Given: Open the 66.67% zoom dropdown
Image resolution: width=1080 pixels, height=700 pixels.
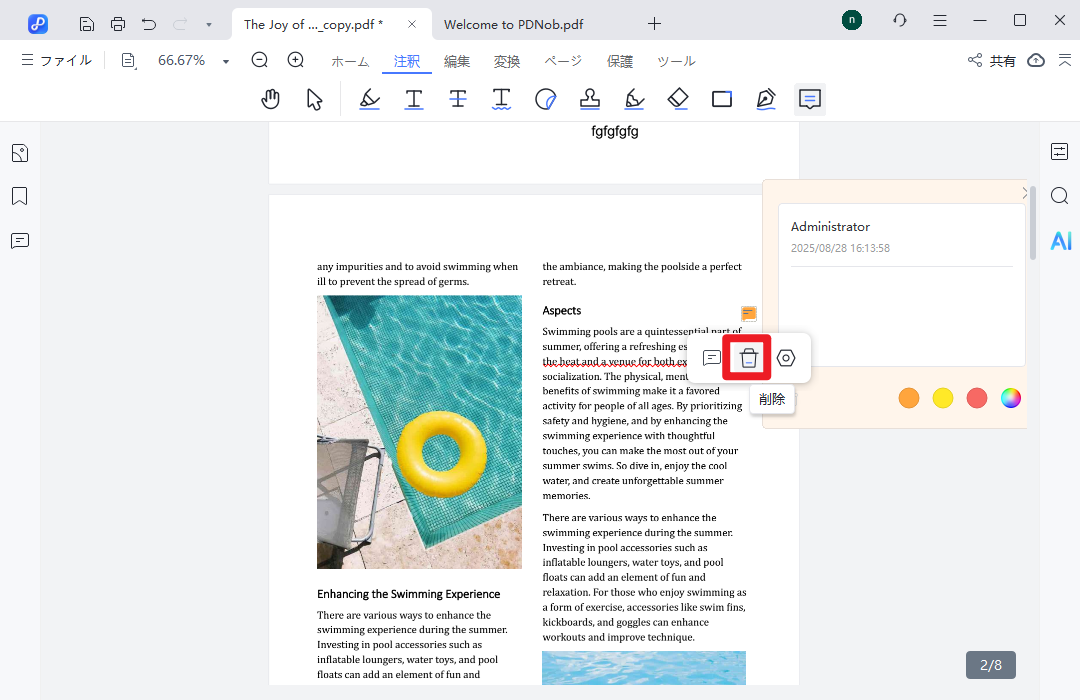Looking at the screenshot, I should tap(225, 61).
